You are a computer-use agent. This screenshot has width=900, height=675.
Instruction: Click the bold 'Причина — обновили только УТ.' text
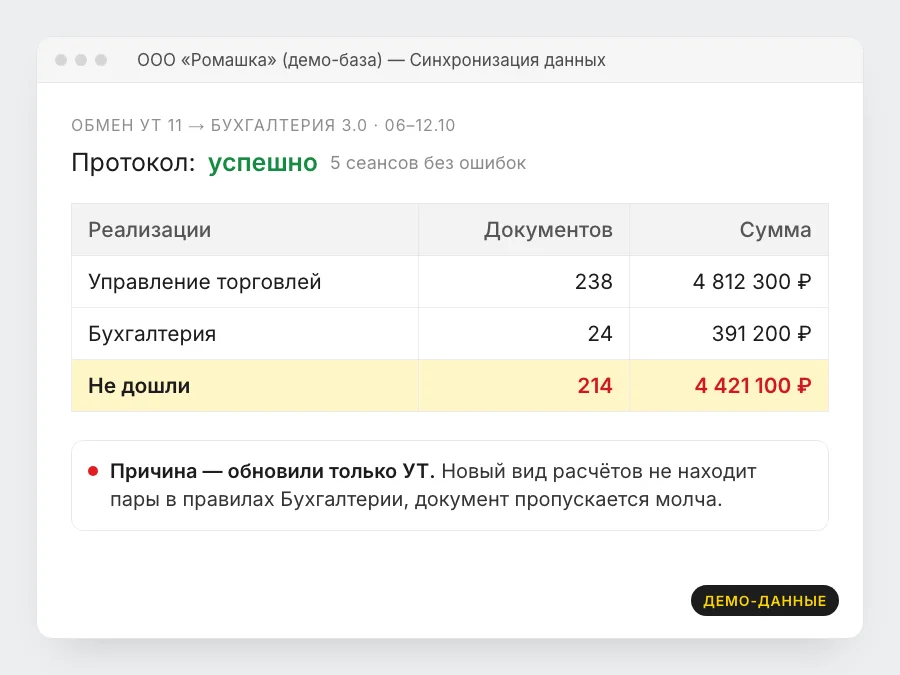(x=273, y=471)
